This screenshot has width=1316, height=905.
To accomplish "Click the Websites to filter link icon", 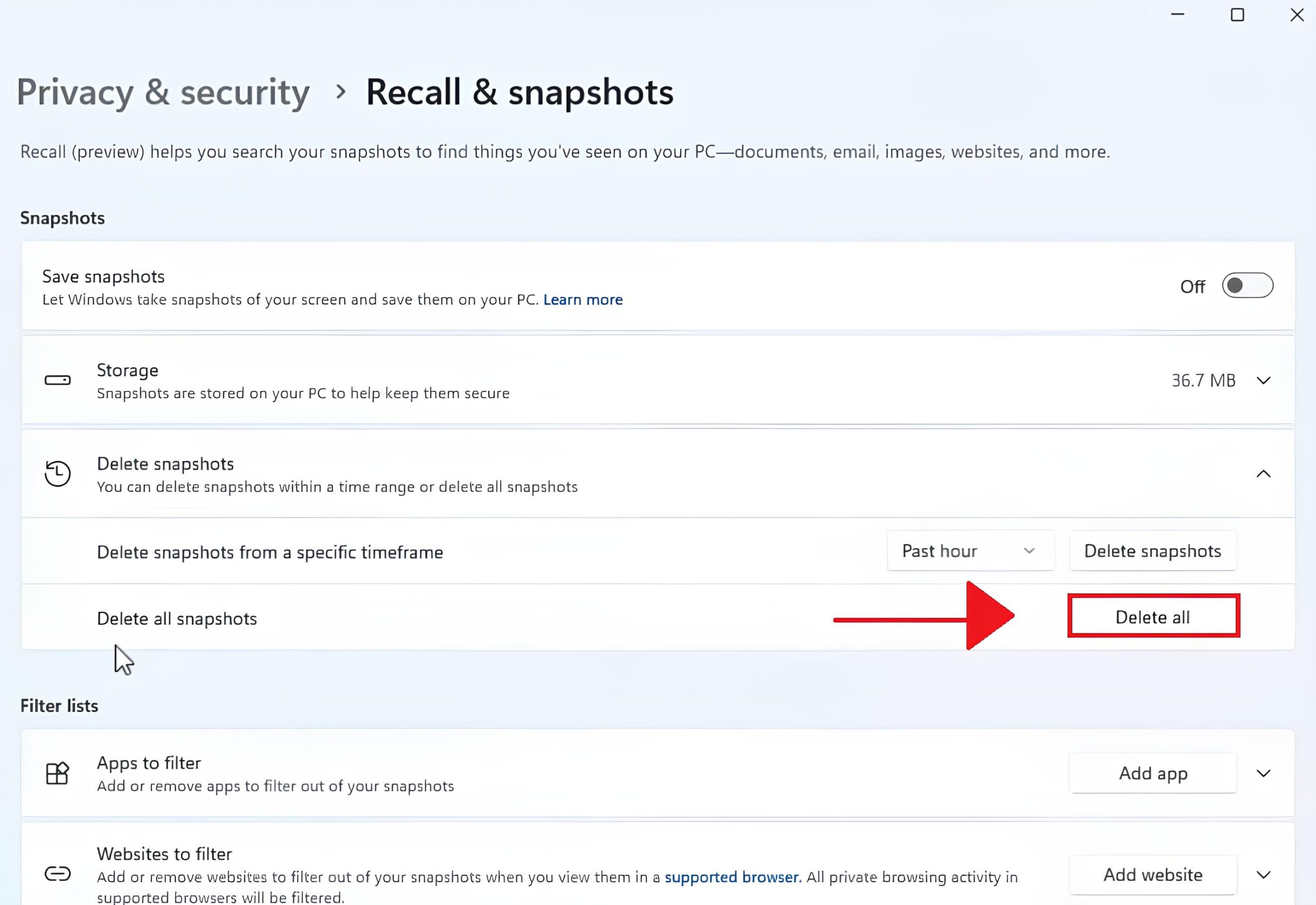I will (x=57, y=874).
